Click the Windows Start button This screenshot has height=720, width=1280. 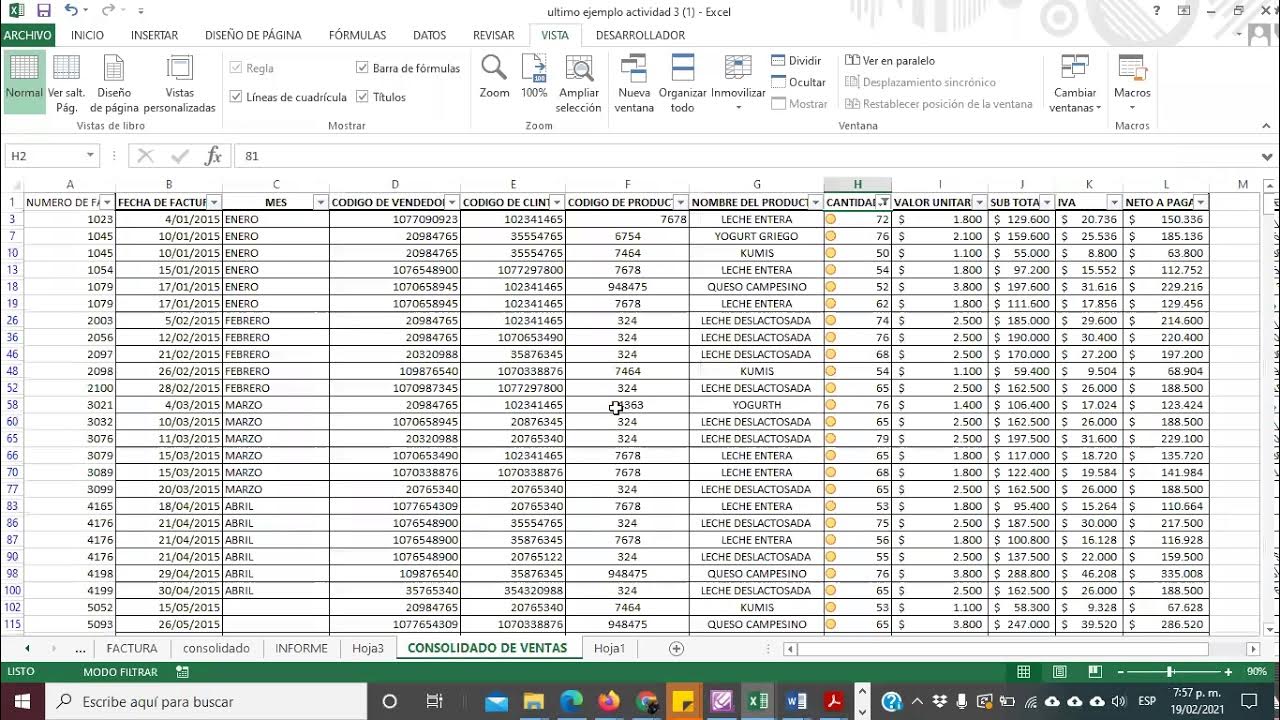coord(22,701)
